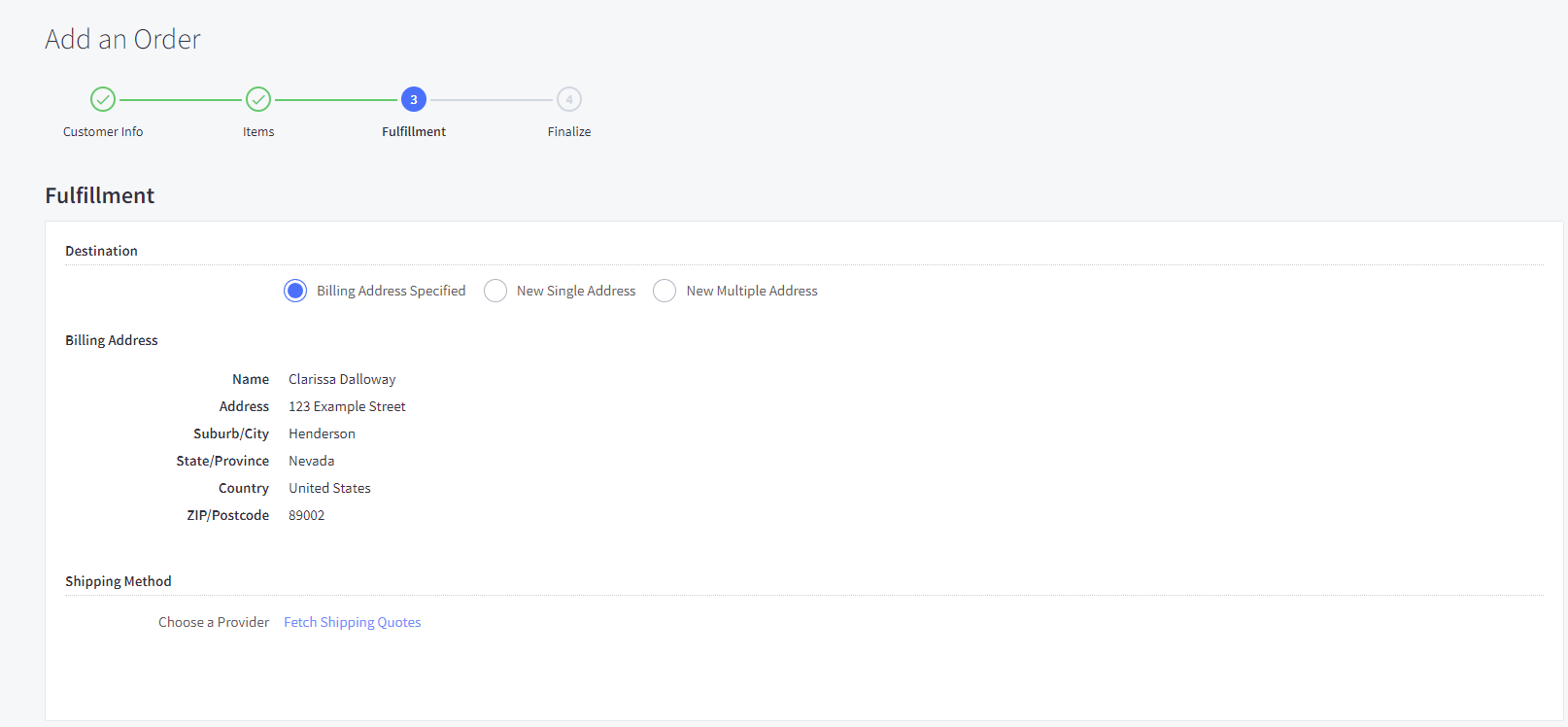
Task: Choose New Single Address radio option
Action: pyautogui.click(x=495, y=291)
